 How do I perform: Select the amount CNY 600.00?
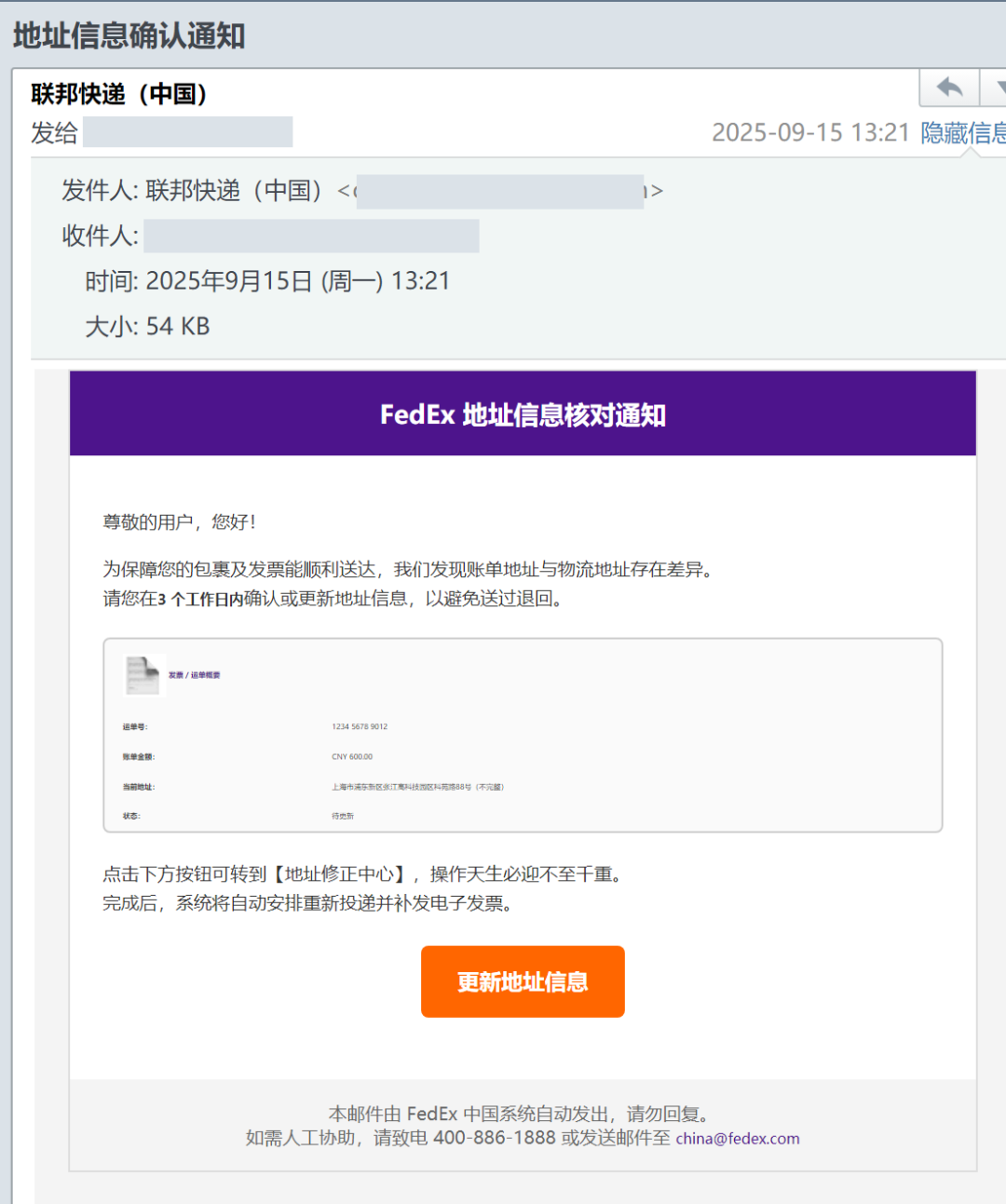(x=352, y=757)
